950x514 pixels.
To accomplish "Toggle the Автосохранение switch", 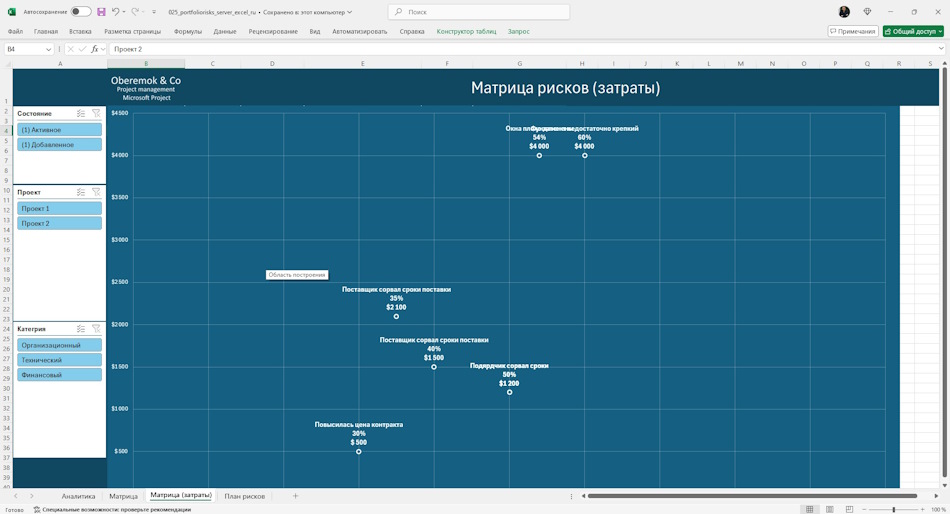I will point(81,12).
